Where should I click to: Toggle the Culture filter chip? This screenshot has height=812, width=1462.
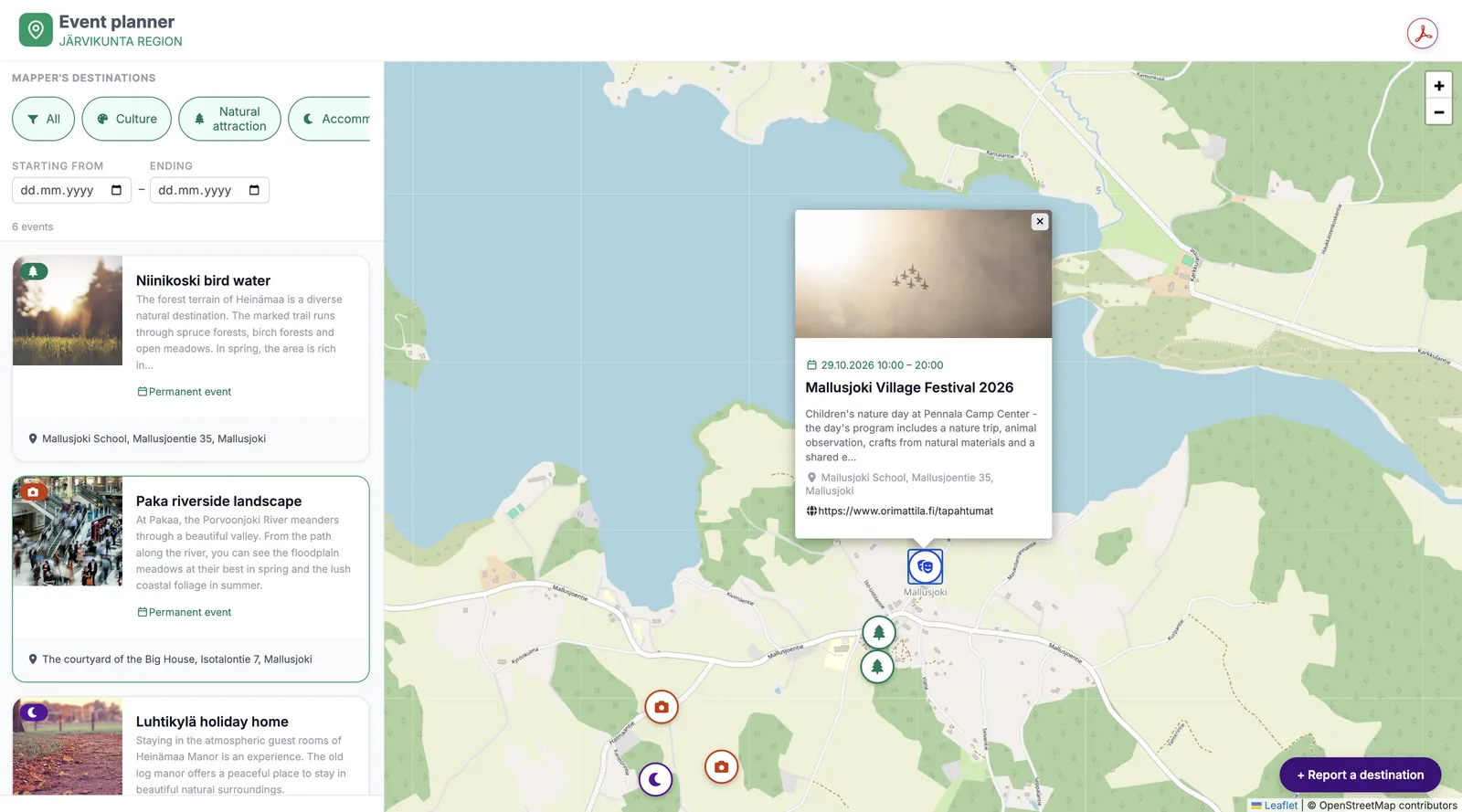click(126, 119)
